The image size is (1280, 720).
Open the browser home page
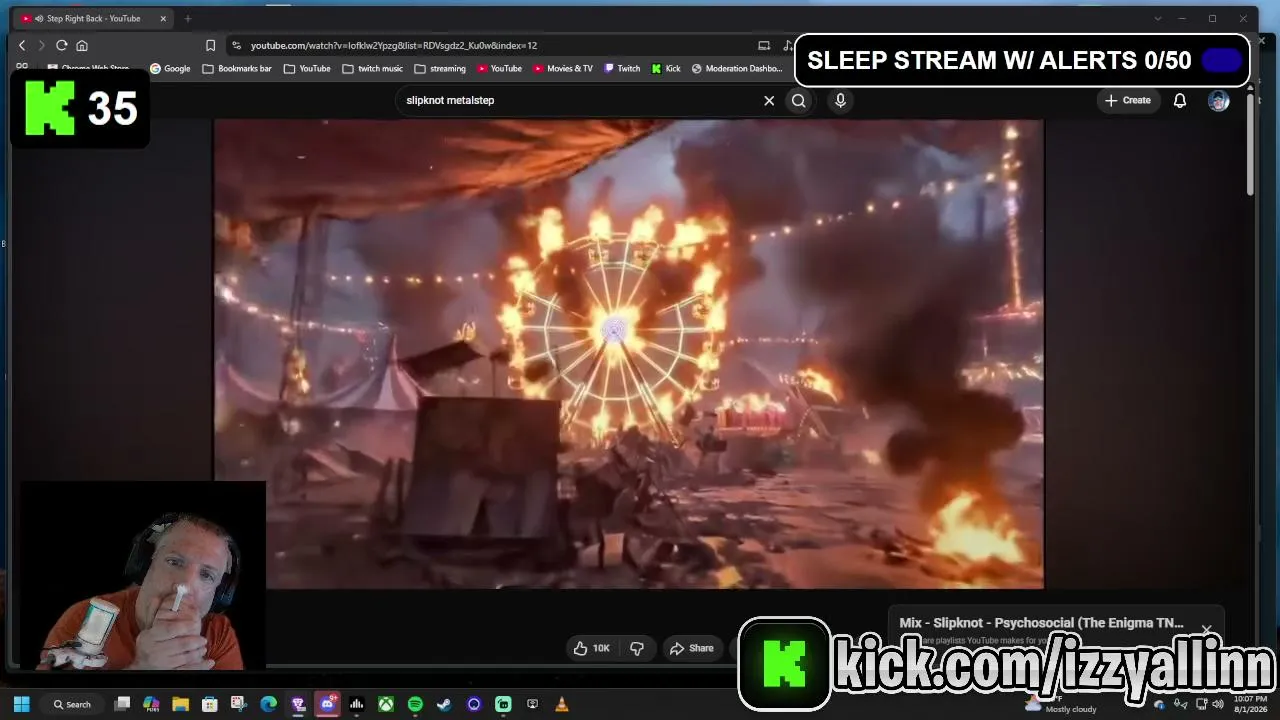click(x=82, y=45)
